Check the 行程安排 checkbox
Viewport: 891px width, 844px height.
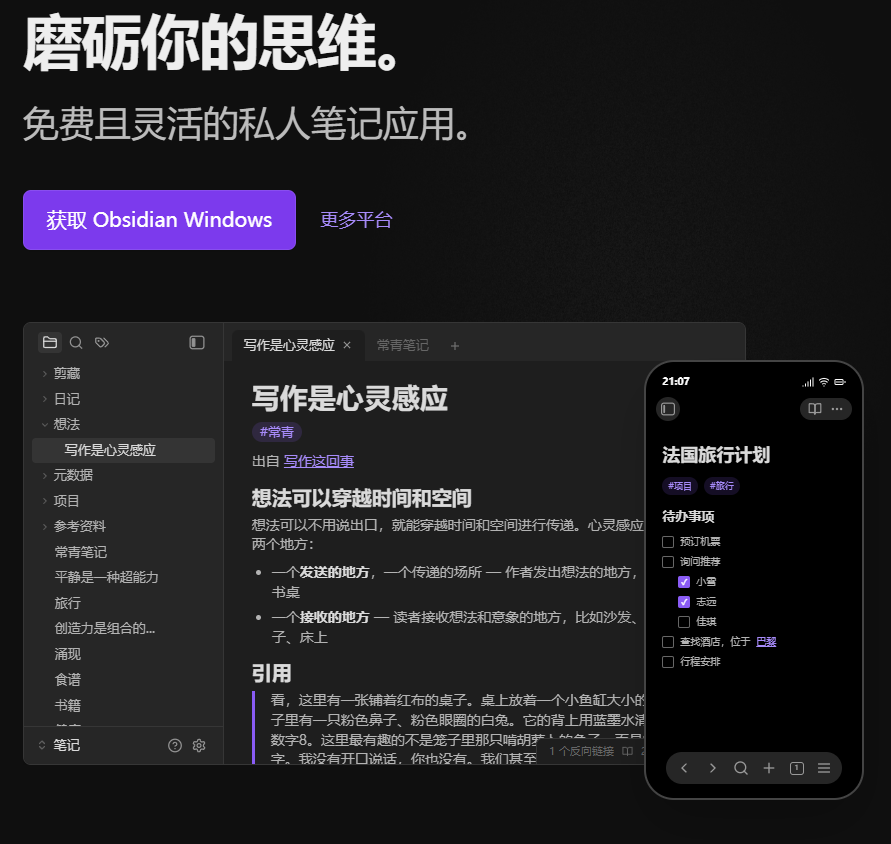(668, 662)
